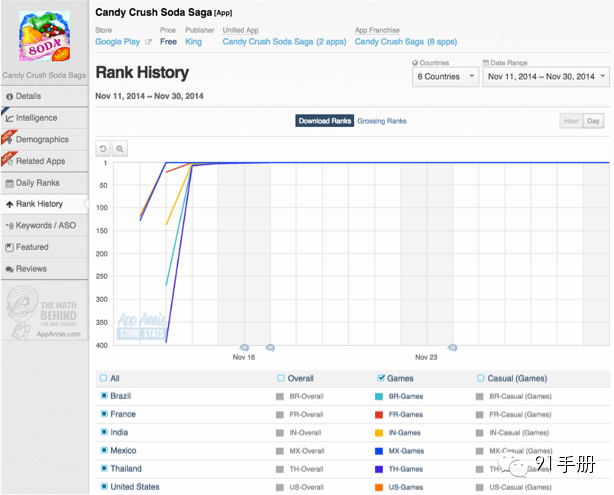The width and height of the screenshot is (614, 495).
Task: Click the TH-Games purple color swatch
Action: coord(379,469)
